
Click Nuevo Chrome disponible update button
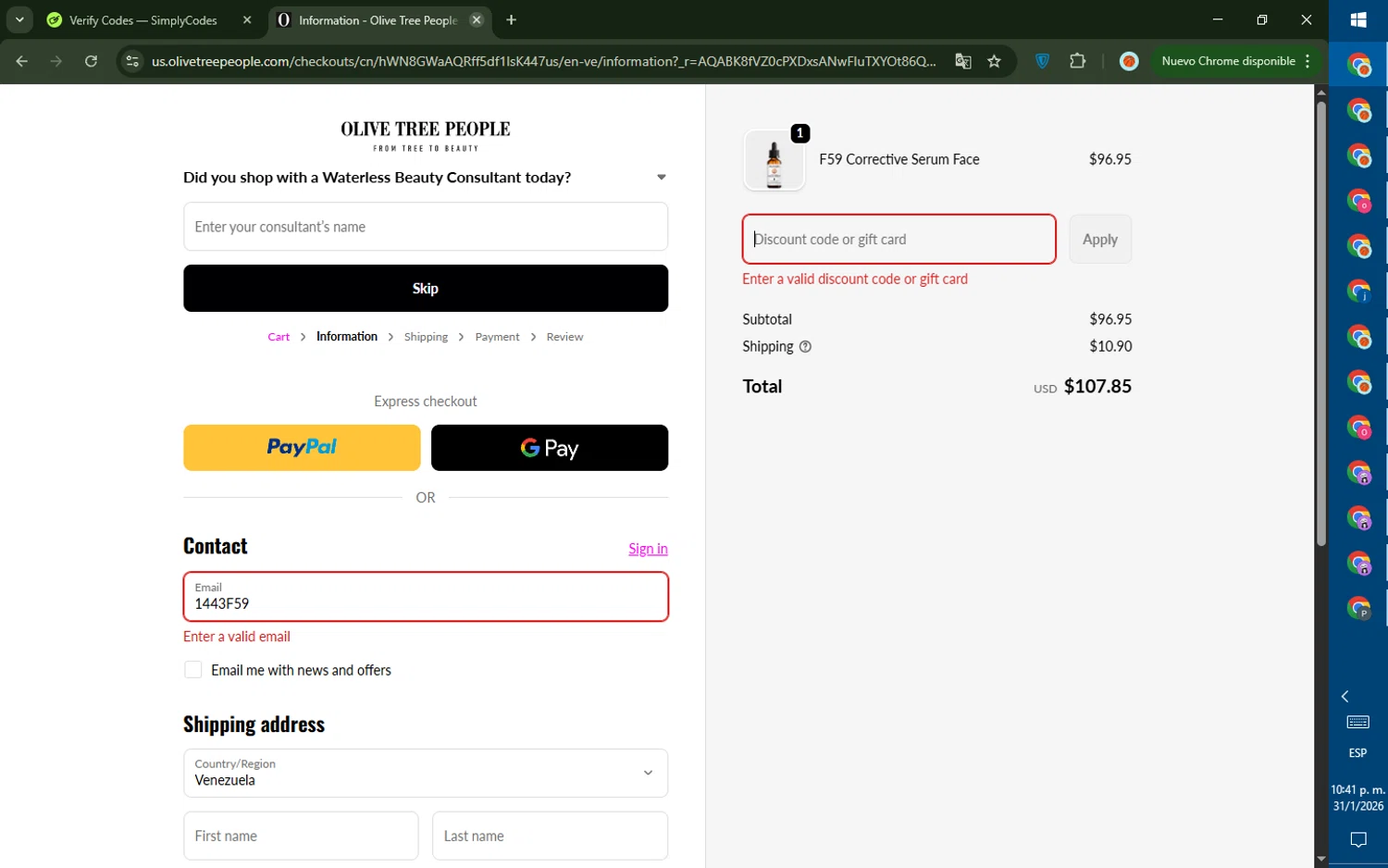(x=1228, y=61)
